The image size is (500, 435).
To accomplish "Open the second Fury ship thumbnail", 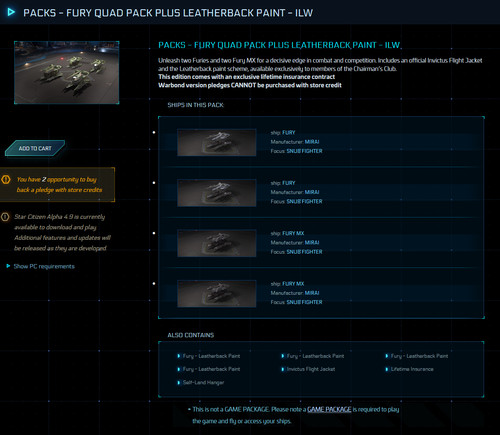I will pos(217,193).
